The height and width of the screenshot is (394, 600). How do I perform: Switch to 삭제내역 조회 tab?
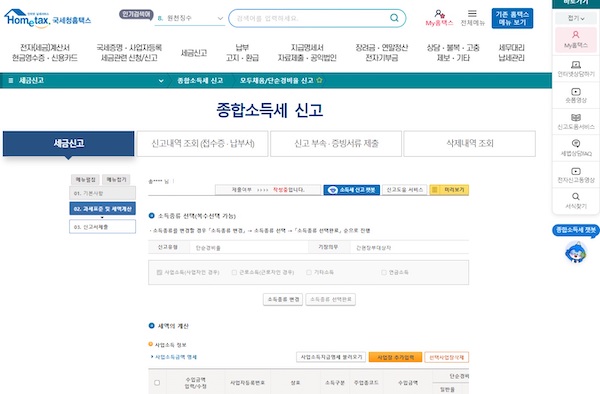[x=470, y=143]
